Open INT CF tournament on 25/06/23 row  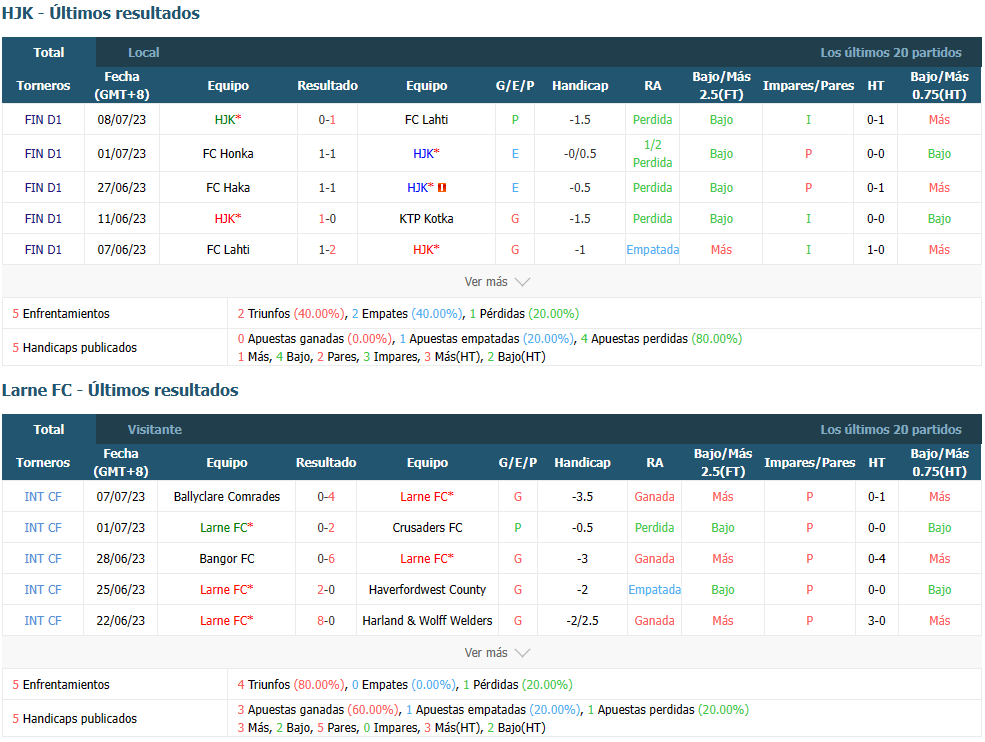pos(43,590)
